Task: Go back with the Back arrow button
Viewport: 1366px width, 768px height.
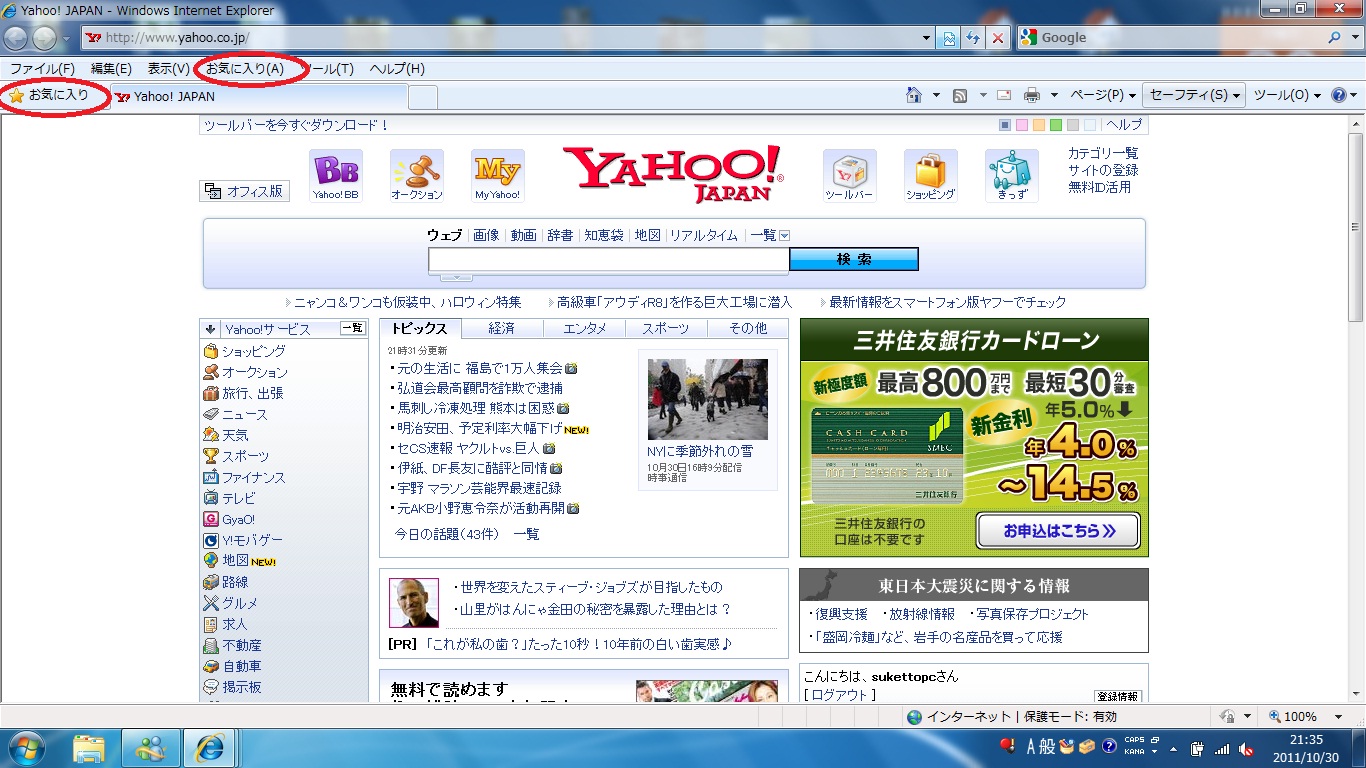Action: tap(16, 38)
